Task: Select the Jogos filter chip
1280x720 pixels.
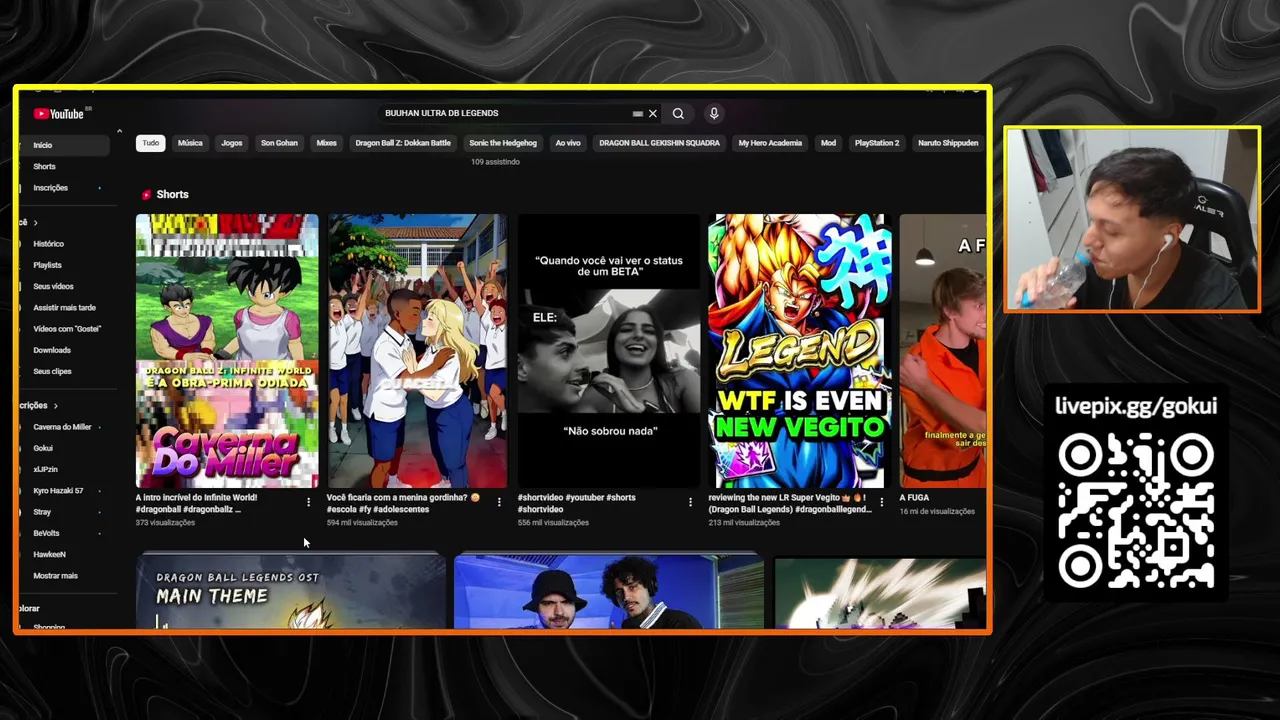Action: (232, 143)
